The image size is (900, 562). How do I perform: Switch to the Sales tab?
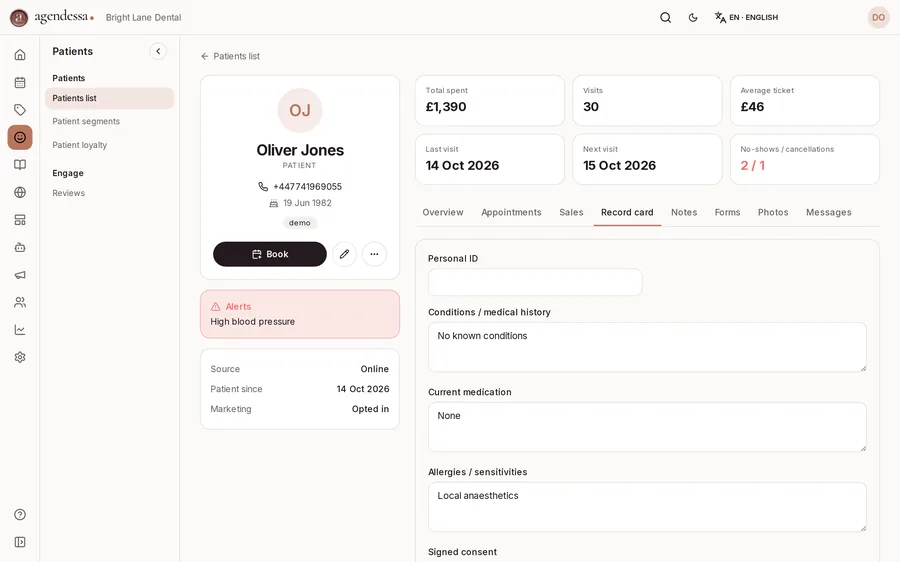[x=571, y=212]
